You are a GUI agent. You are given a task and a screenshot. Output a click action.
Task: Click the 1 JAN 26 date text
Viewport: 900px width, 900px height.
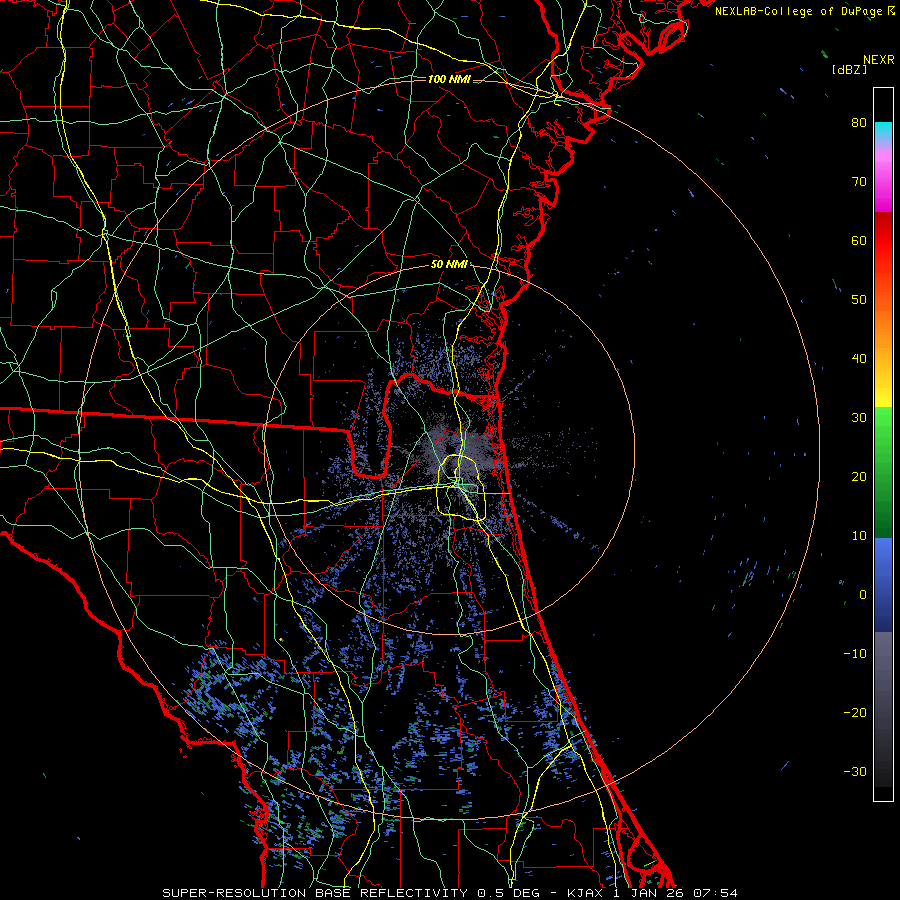pos(649,893)
